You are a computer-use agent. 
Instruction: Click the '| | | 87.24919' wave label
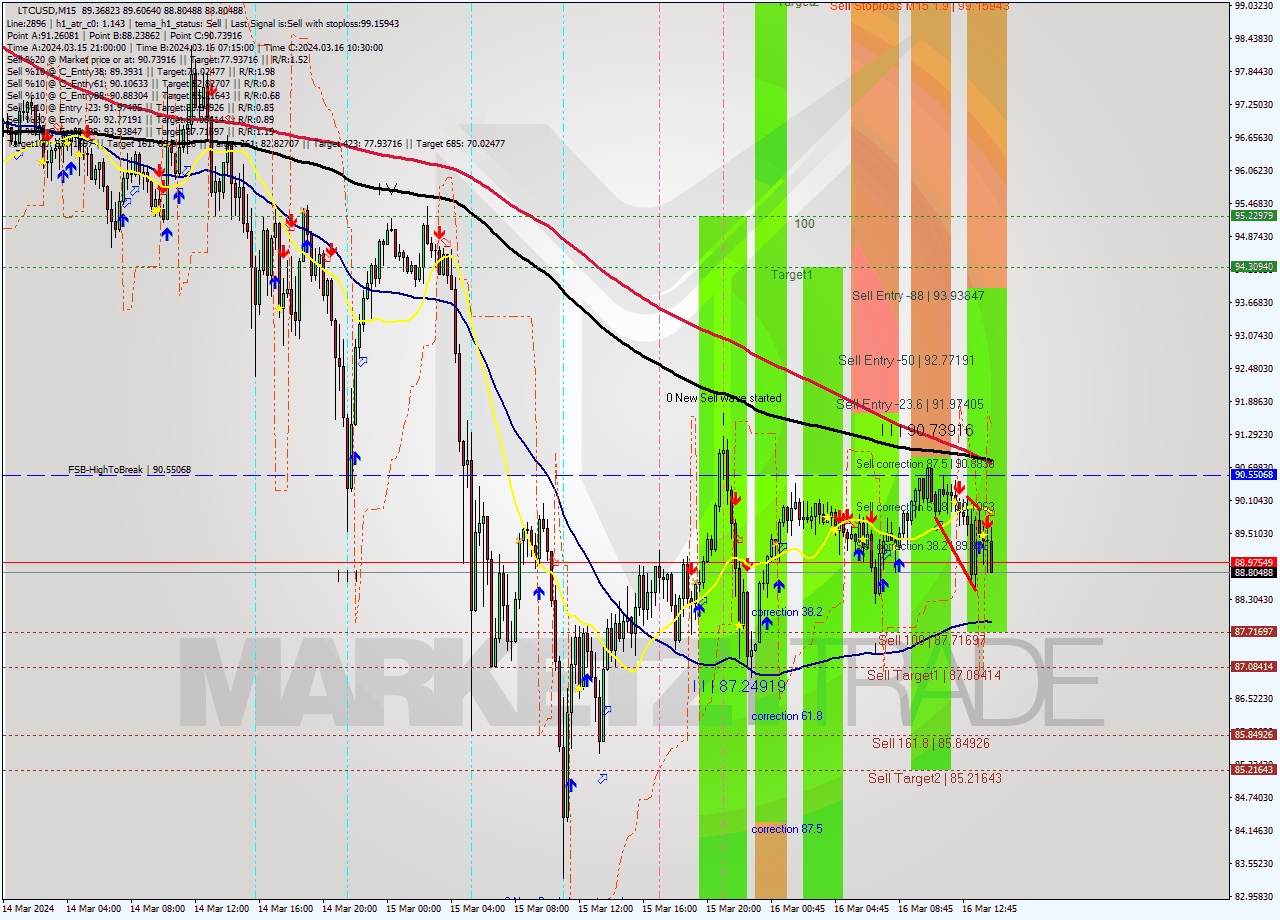coord(738,687)
